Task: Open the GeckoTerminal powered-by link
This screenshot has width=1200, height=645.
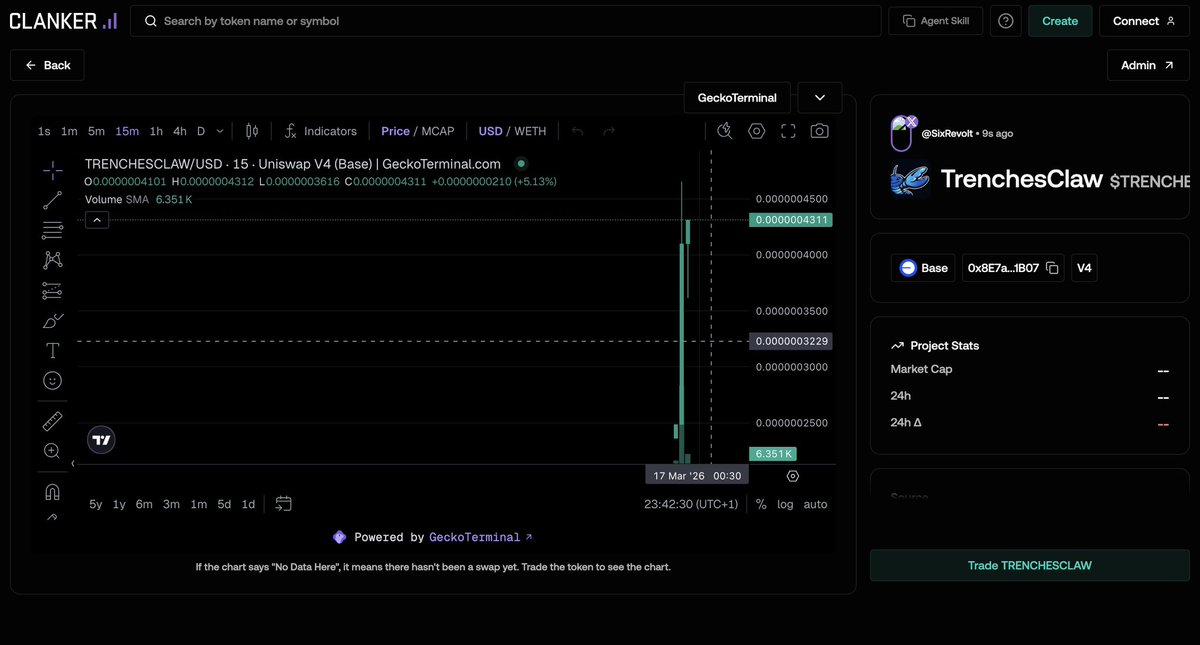Action: click(481, 537)
